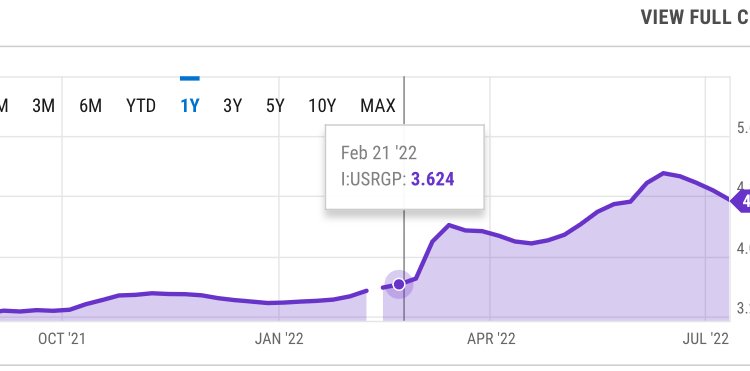
Task: Click the Feb 21 '22 tooltip date
Action: click(379, 153)
